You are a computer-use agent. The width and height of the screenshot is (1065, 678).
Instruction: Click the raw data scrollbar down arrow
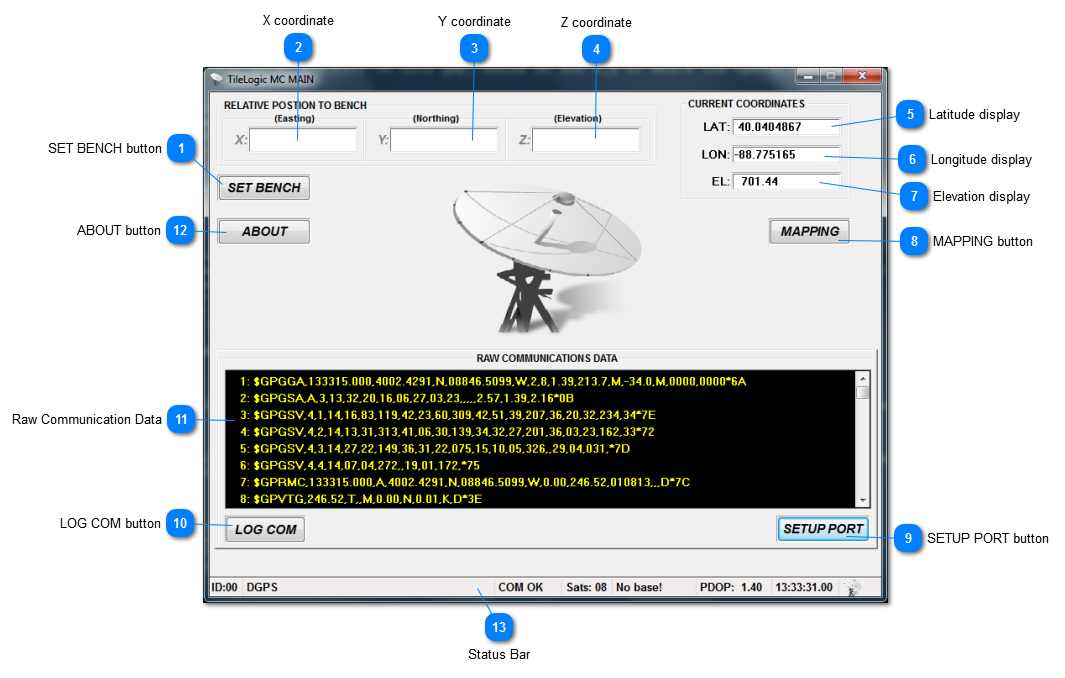click(862, 499)
